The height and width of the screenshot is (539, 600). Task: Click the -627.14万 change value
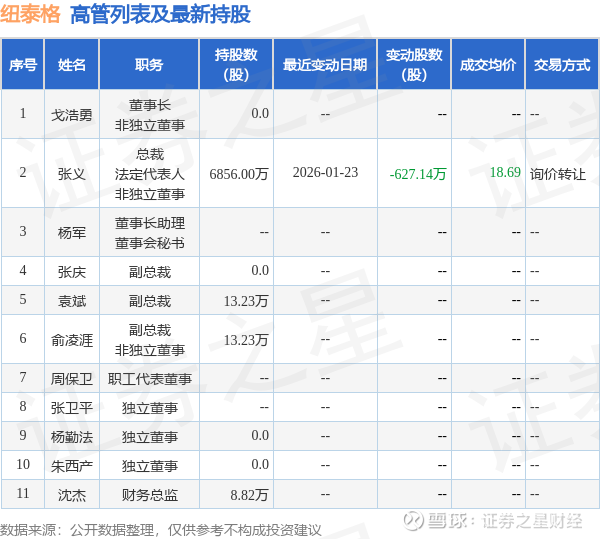(418, 174)
